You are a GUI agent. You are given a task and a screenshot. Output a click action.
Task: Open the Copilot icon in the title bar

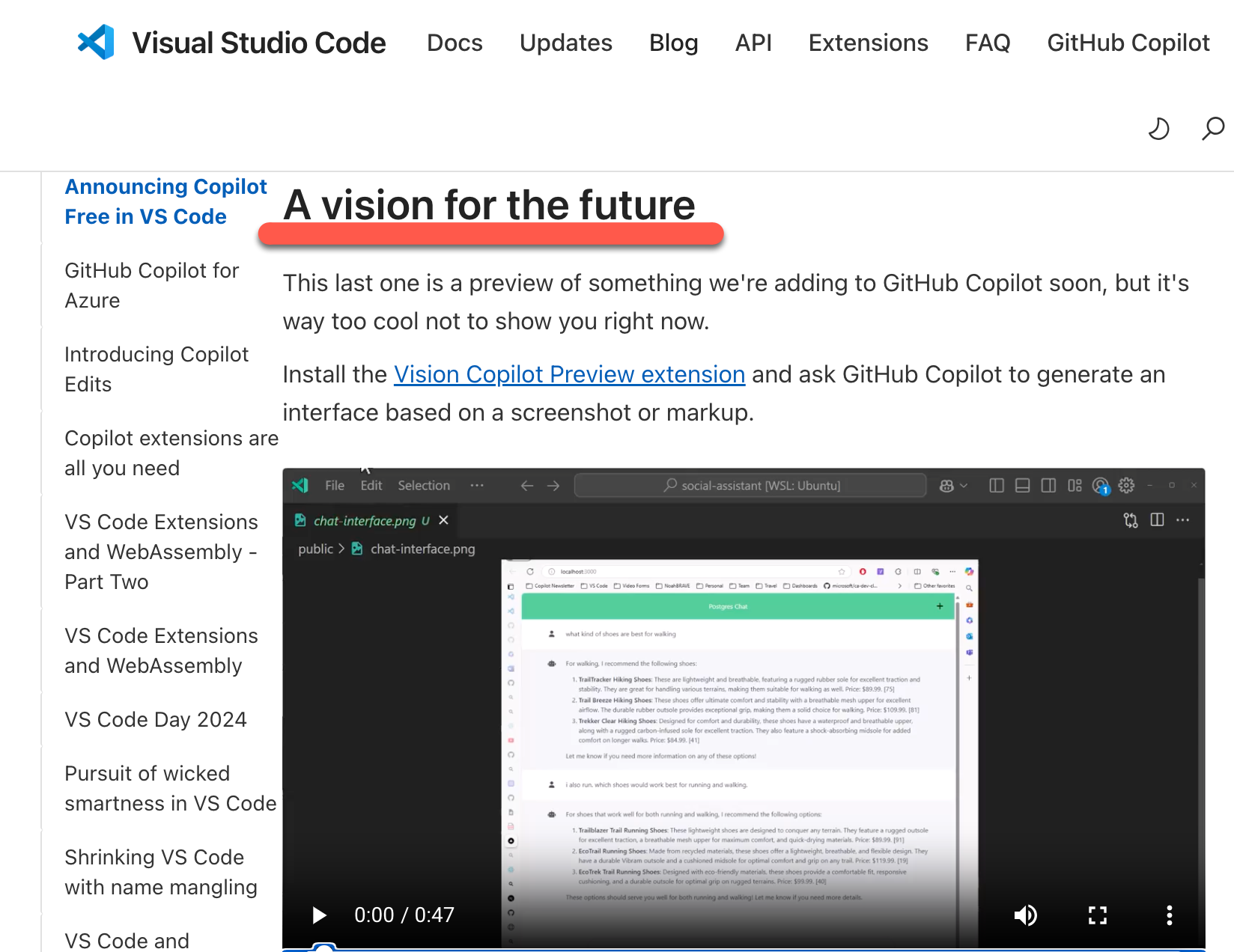[x=946, y=485]
